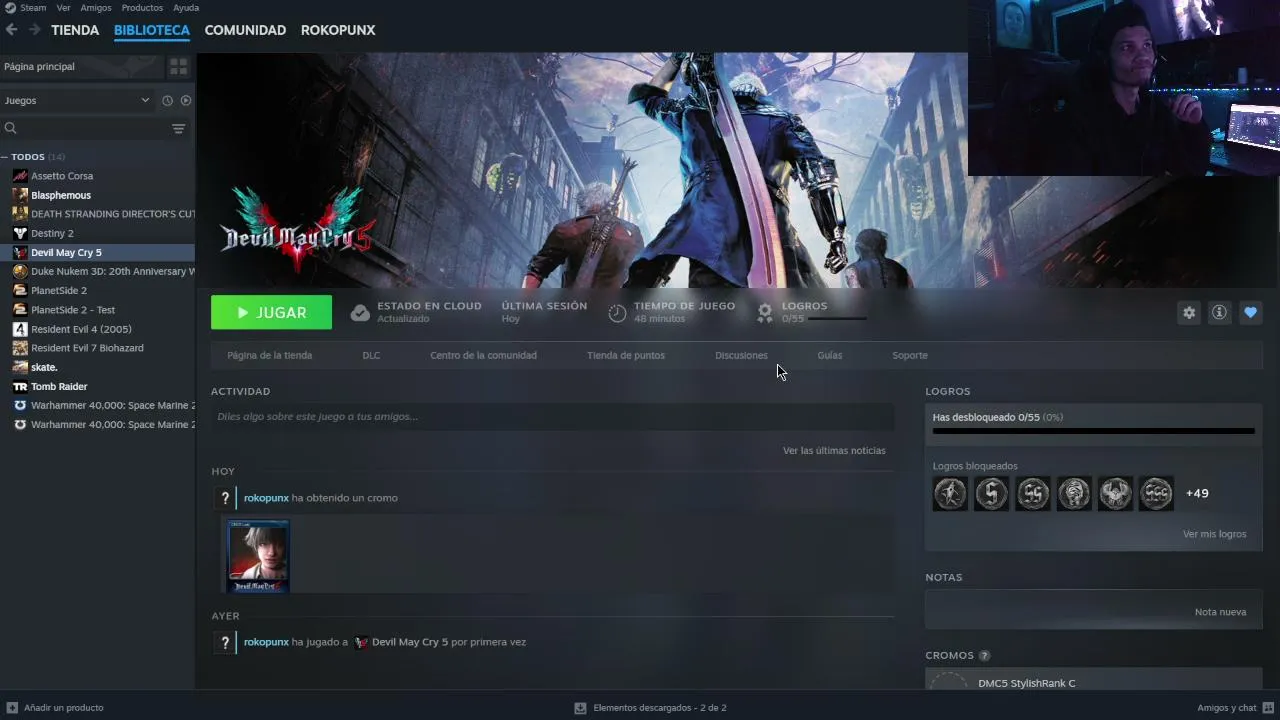
Task: Open the Ayuda menu
Action: [186, 8]
